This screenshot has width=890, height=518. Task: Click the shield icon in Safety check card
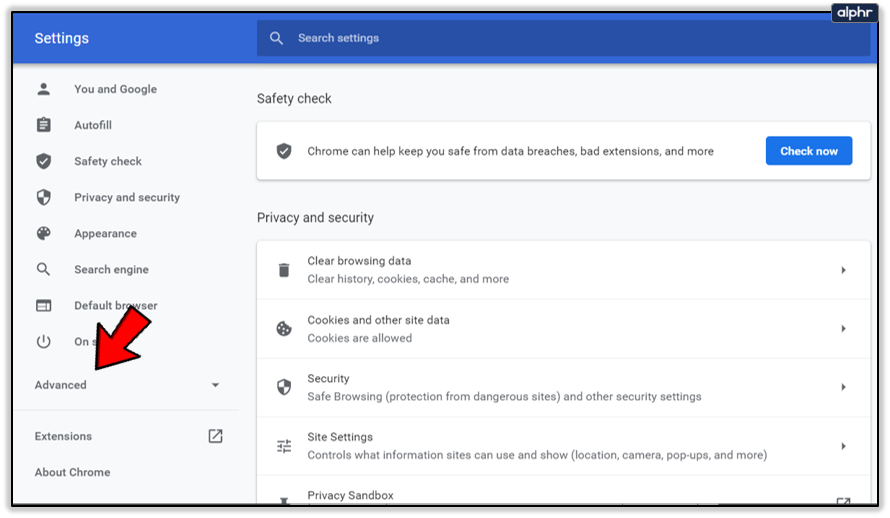[x=284, y=151]
